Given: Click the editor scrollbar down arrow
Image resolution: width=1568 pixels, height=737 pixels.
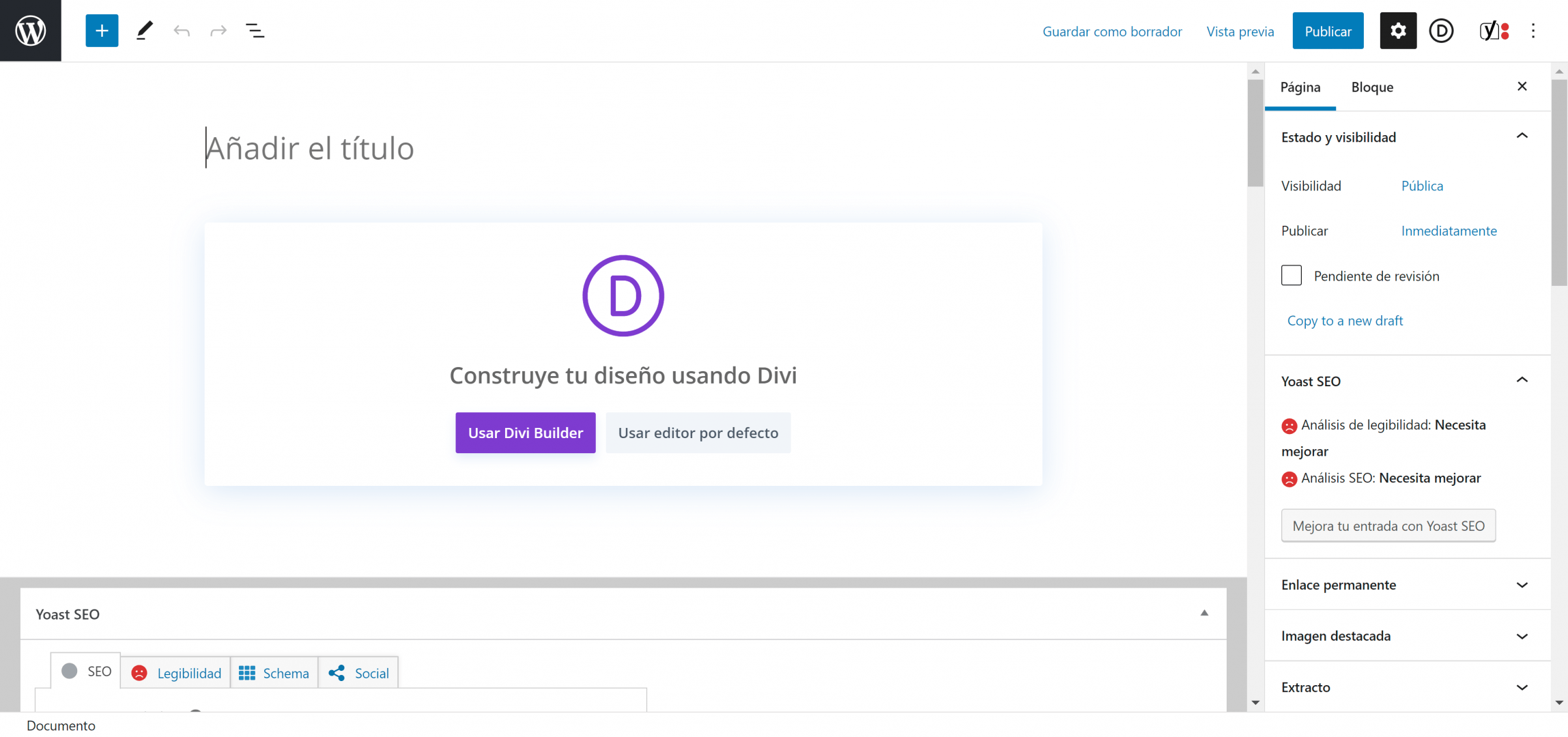Looking at the screenshot, I should 1255,703.
